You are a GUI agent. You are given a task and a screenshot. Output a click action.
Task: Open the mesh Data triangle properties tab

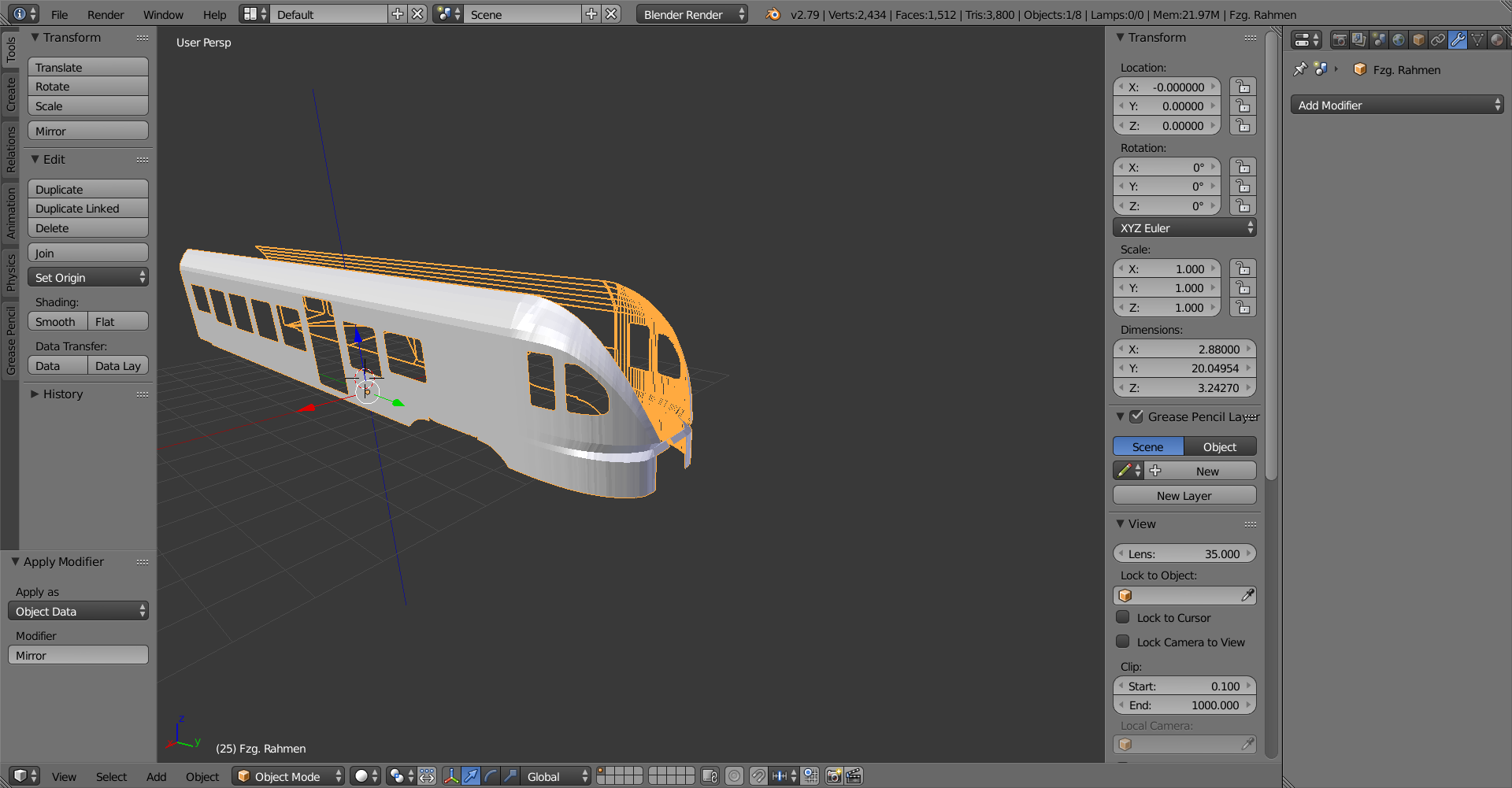pyautogui.click(x=1477, y=40)
